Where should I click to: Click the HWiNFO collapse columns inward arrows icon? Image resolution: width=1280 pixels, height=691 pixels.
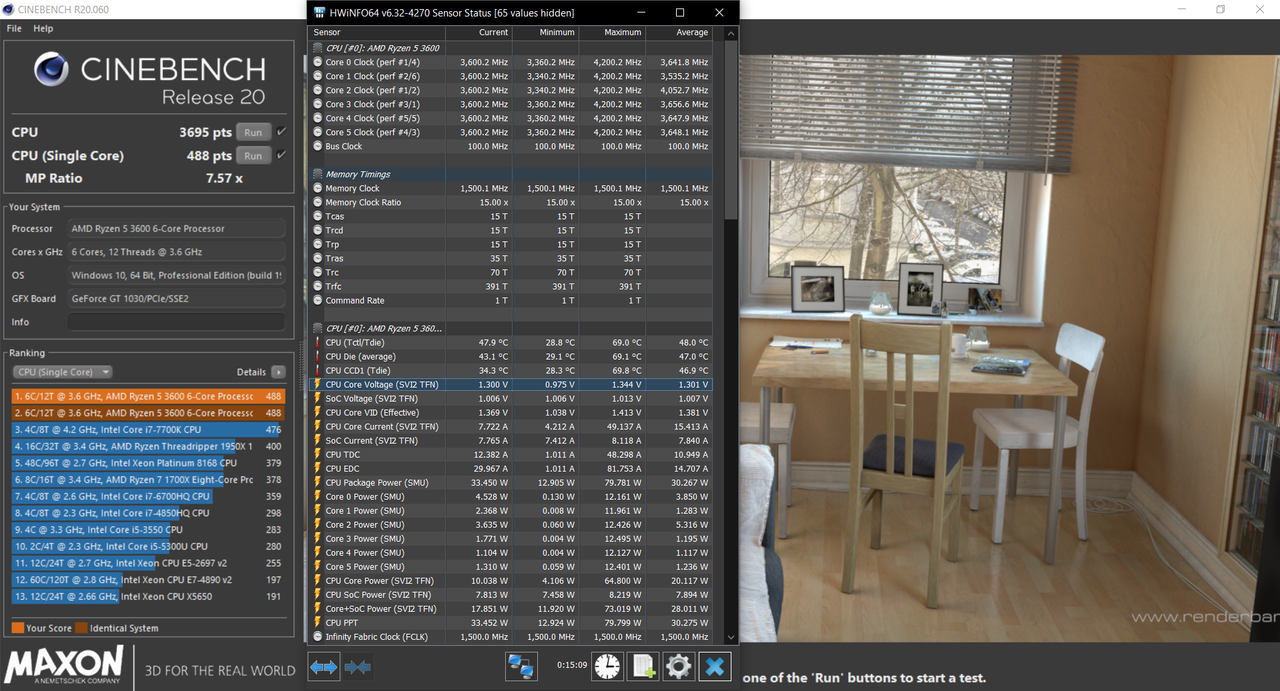(357, 666)
